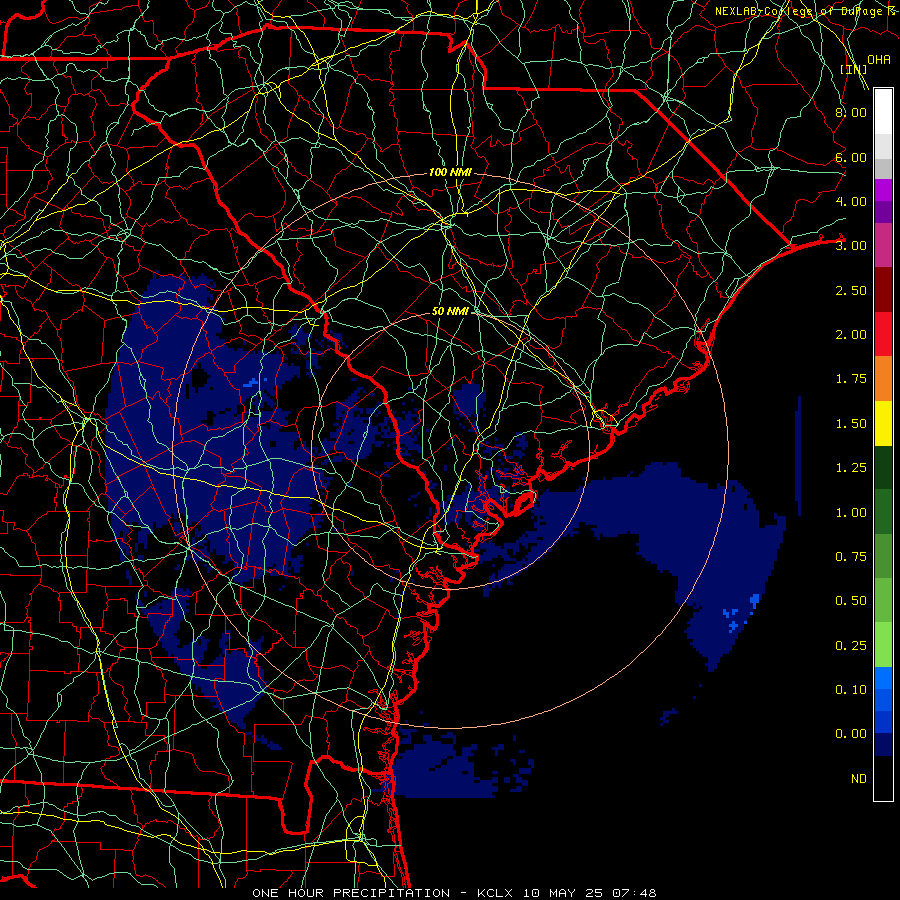Screen dimensions: 900x900
Task: Click the light blue precipitation cell offshore southeast
Action: pos(755,600)
